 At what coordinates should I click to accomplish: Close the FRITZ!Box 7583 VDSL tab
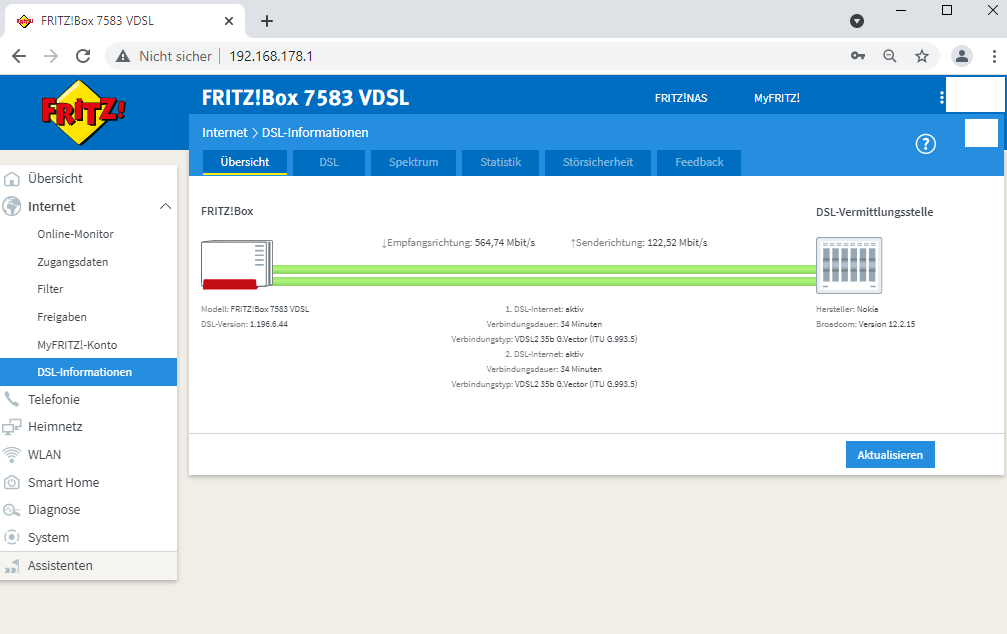[229, 21]
